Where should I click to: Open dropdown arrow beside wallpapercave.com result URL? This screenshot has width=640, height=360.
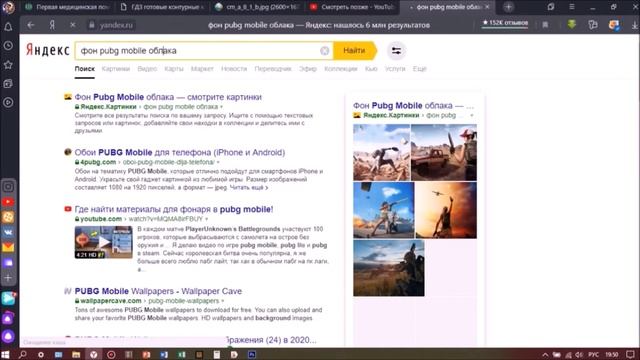(222, 301)
